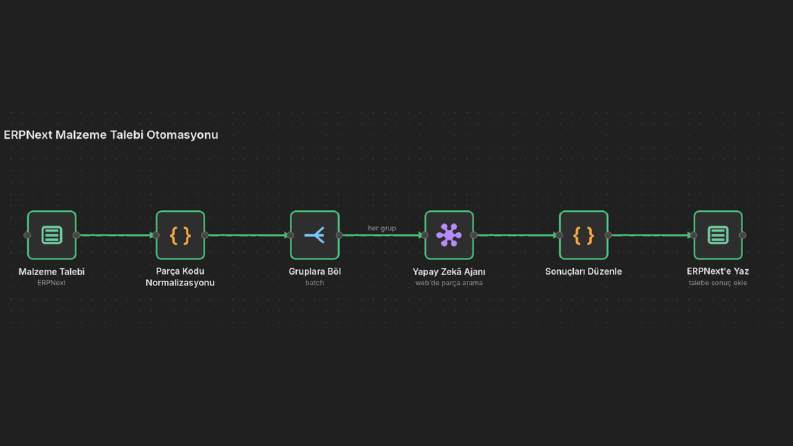Click the output connector of ERPNext'e Yaz node

tap(742, 235)
